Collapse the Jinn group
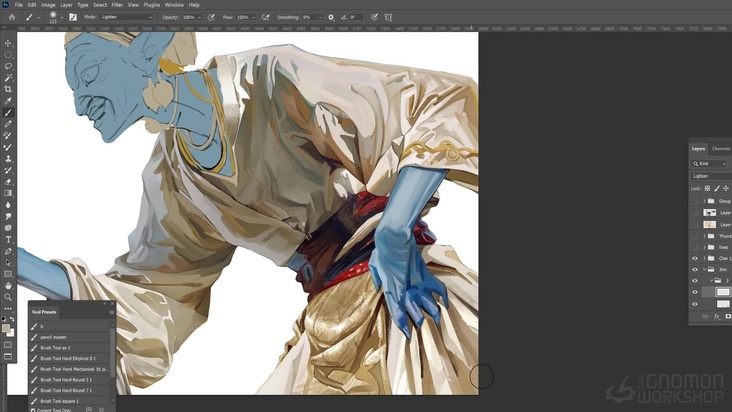This screenshot has height=412, width=732. point(704,269)
